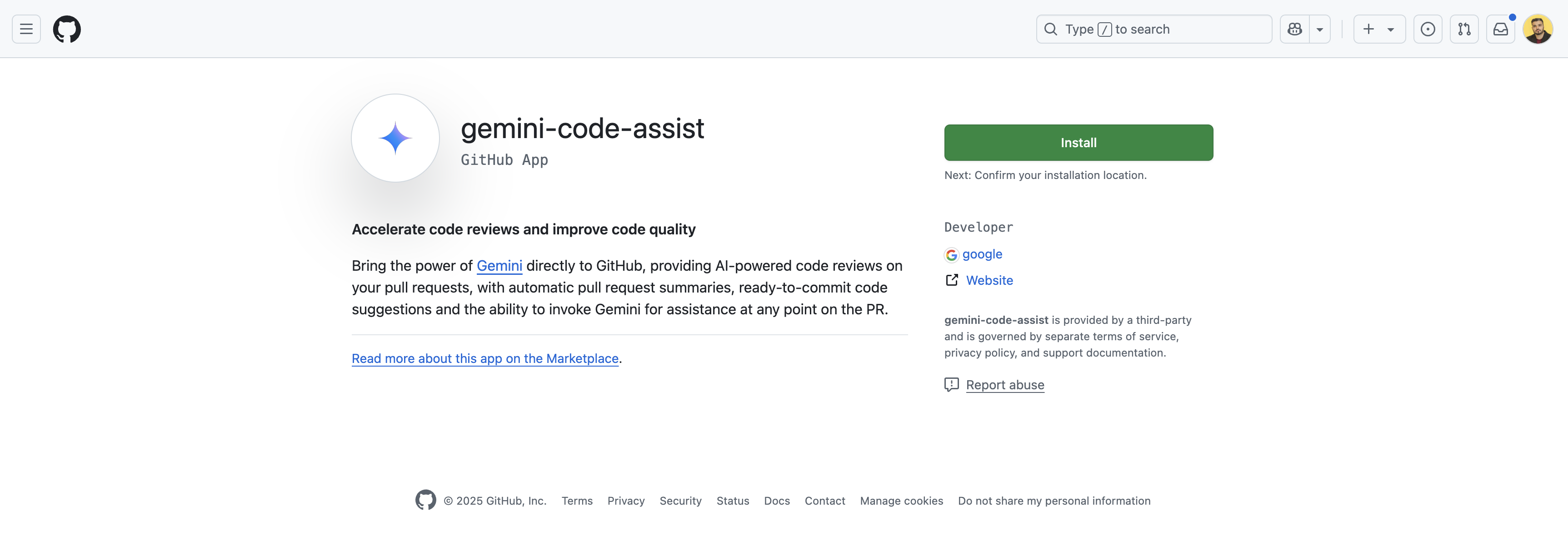Expand the create new dropdown arrow
The height and width of the screenshot is (546, 1568).
(x=1391, y=29)
